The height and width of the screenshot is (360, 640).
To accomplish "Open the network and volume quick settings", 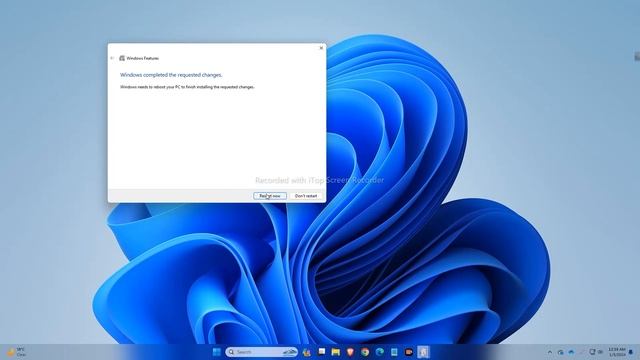I will point(596,352).
